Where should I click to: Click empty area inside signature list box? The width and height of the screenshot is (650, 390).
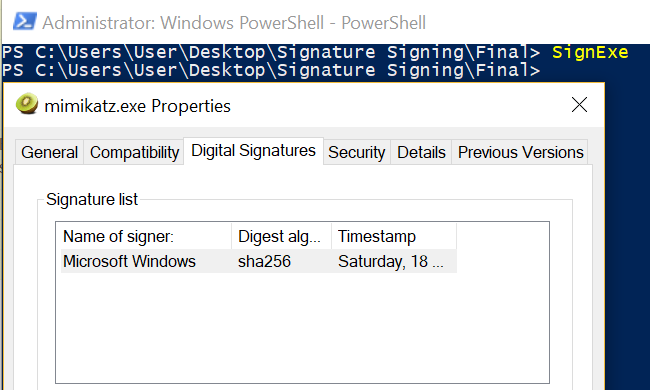[302, 327]
